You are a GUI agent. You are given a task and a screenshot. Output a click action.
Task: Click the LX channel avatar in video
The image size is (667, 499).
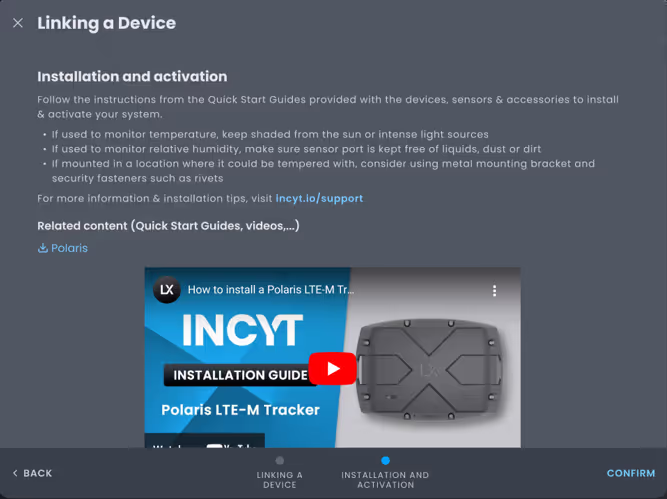167,290
